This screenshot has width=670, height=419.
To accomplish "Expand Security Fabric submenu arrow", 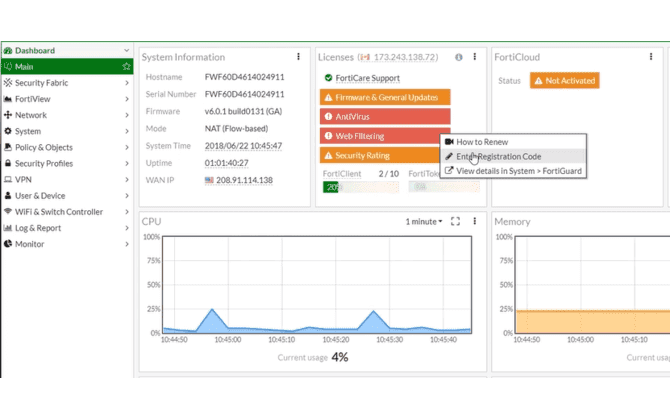I will (127, 83).
